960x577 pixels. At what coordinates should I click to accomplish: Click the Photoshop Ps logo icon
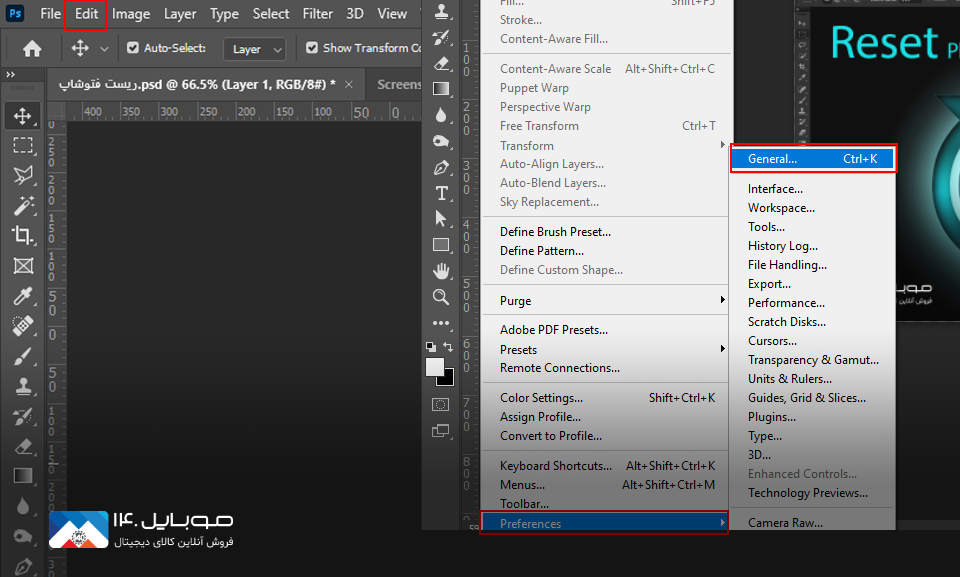coord(15,13)
